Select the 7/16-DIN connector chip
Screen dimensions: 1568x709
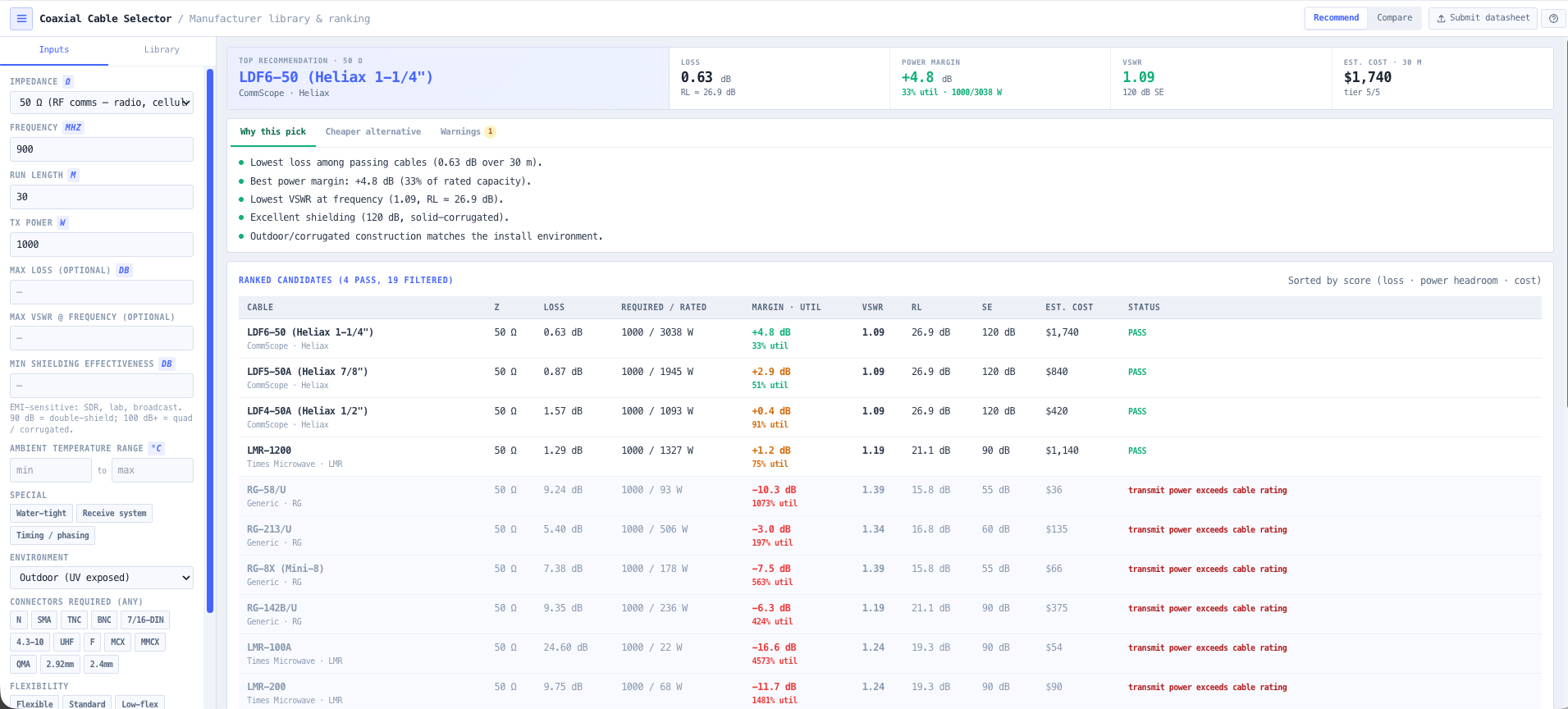point(145,620)
